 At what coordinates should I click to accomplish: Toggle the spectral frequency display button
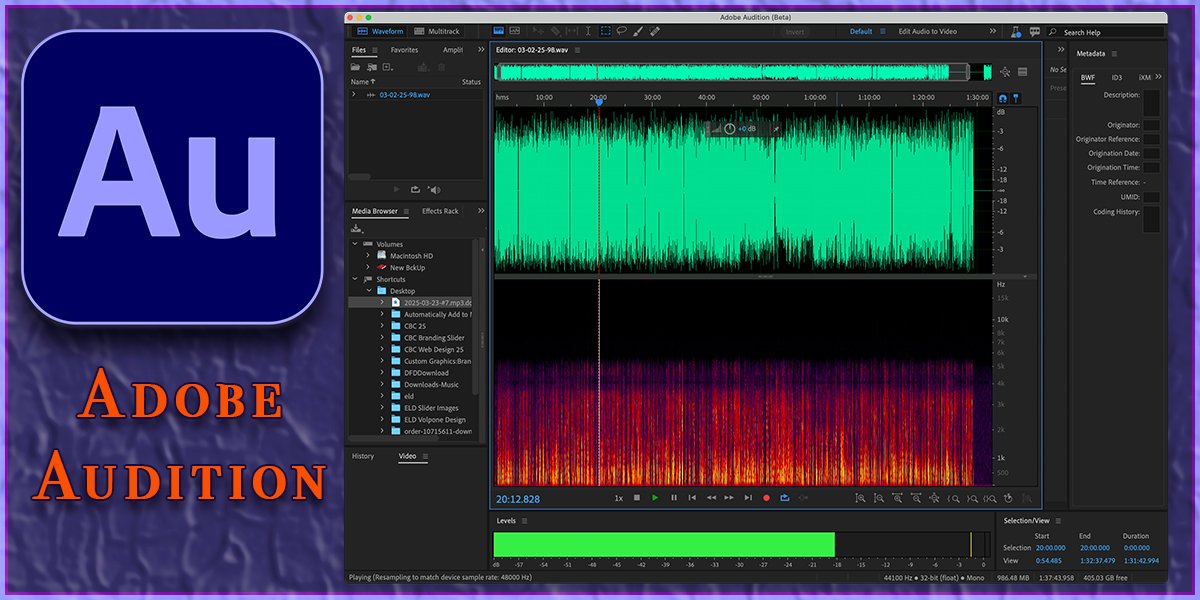[499, 32]
